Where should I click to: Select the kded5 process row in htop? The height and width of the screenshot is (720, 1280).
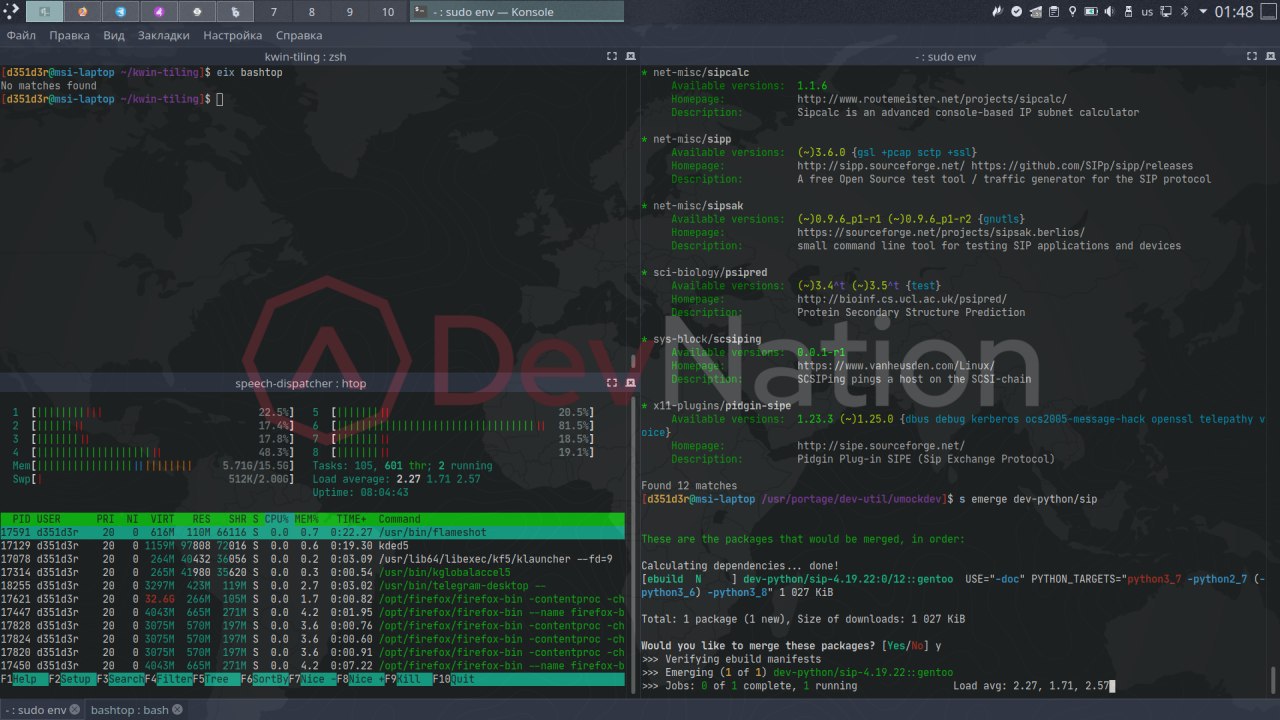tap(312, 545)
